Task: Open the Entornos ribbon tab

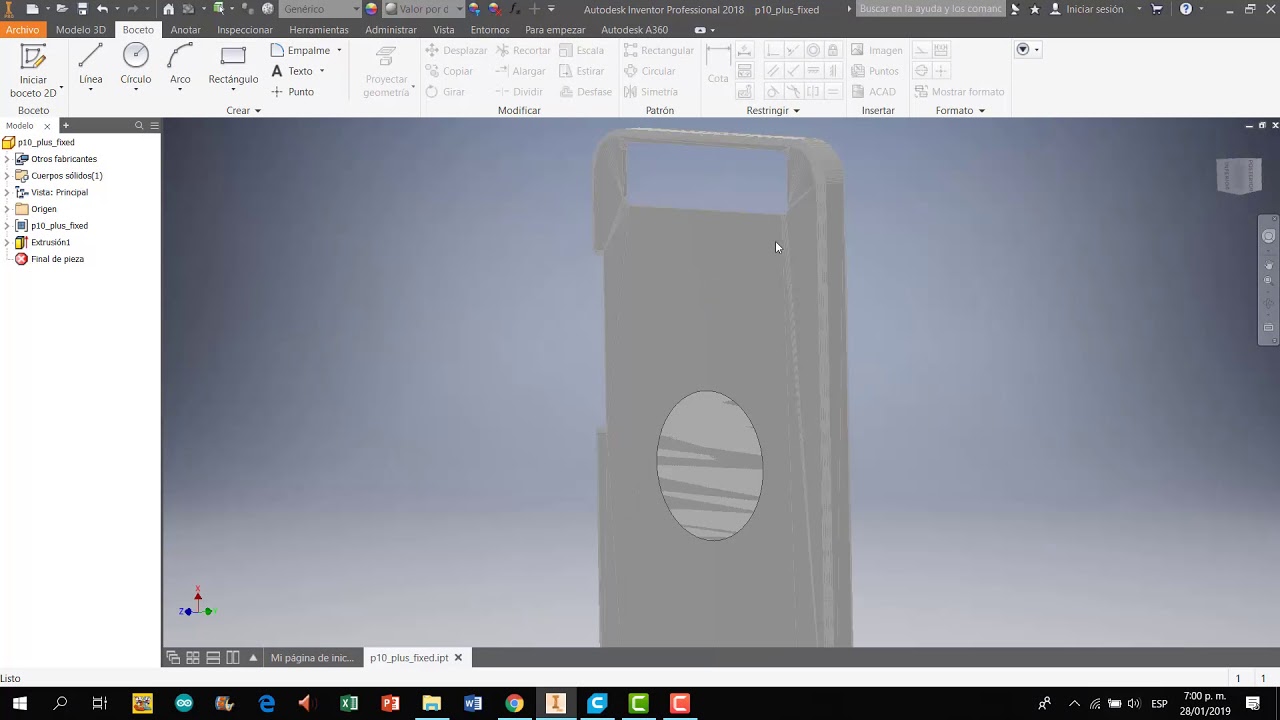Action: coord(490,30)
